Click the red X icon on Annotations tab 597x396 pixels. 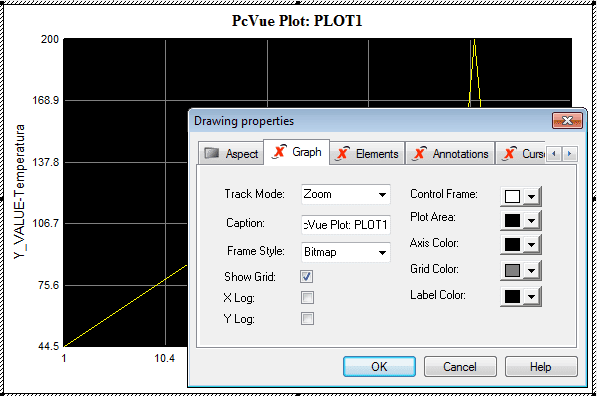[420, 153]
